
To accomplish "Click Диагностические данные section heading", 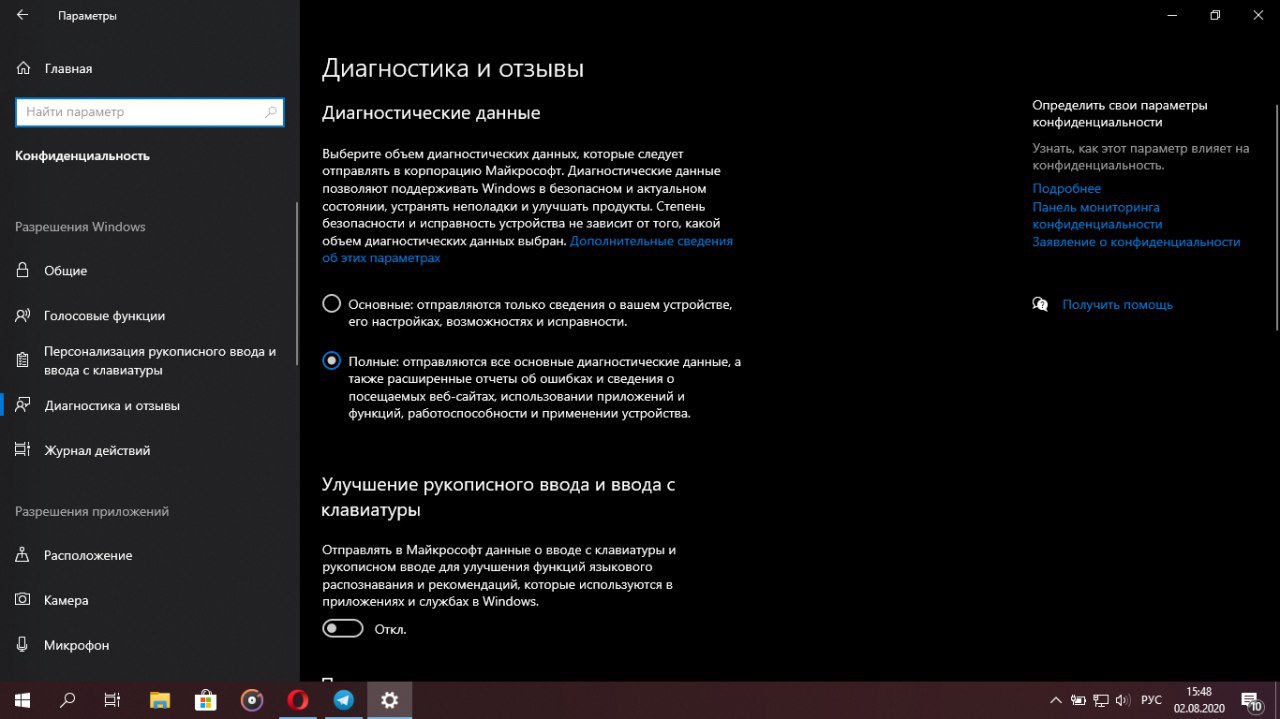I will click(x=431, y=113).
